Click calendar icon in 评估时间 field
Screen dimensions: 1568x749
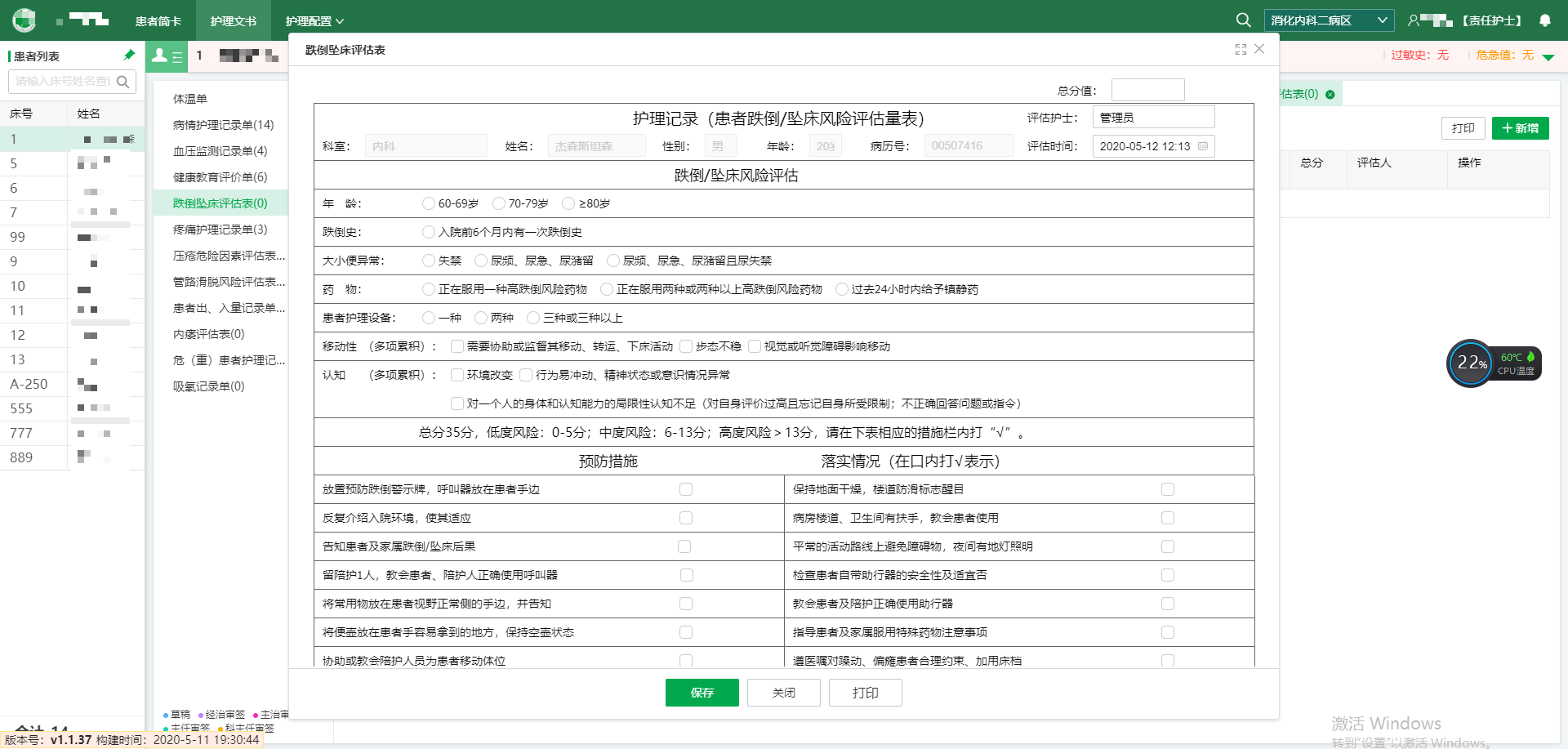click(x=1203, y=146)
